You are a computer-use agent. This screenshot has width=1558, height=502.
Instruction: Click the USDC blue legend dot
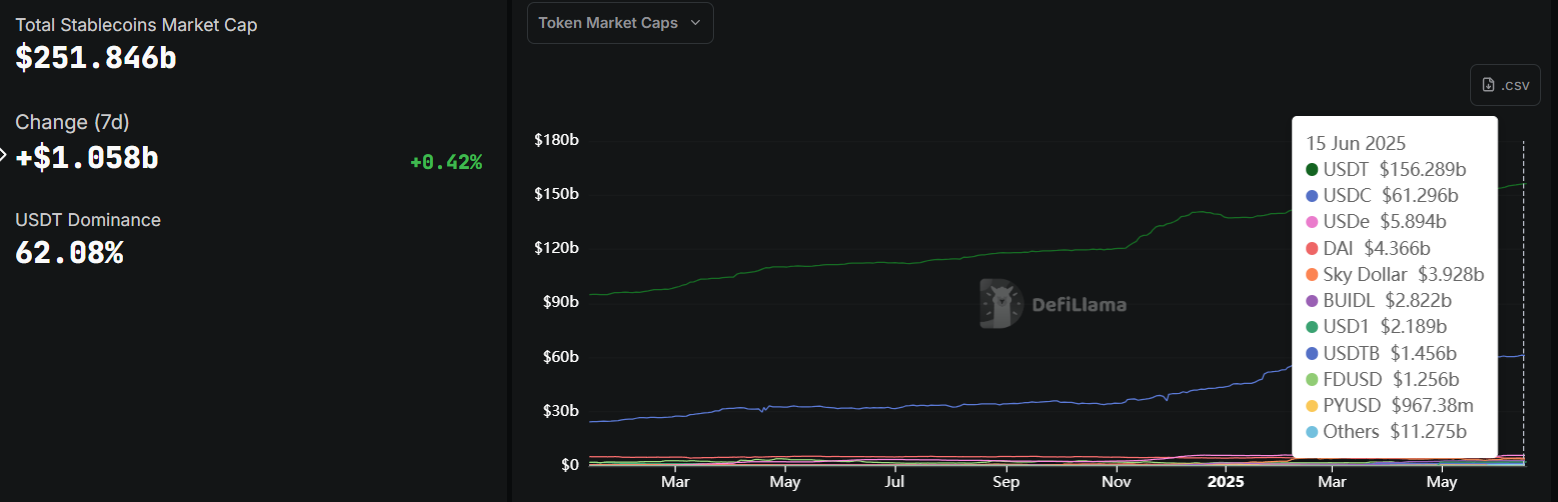point(1312,196)
